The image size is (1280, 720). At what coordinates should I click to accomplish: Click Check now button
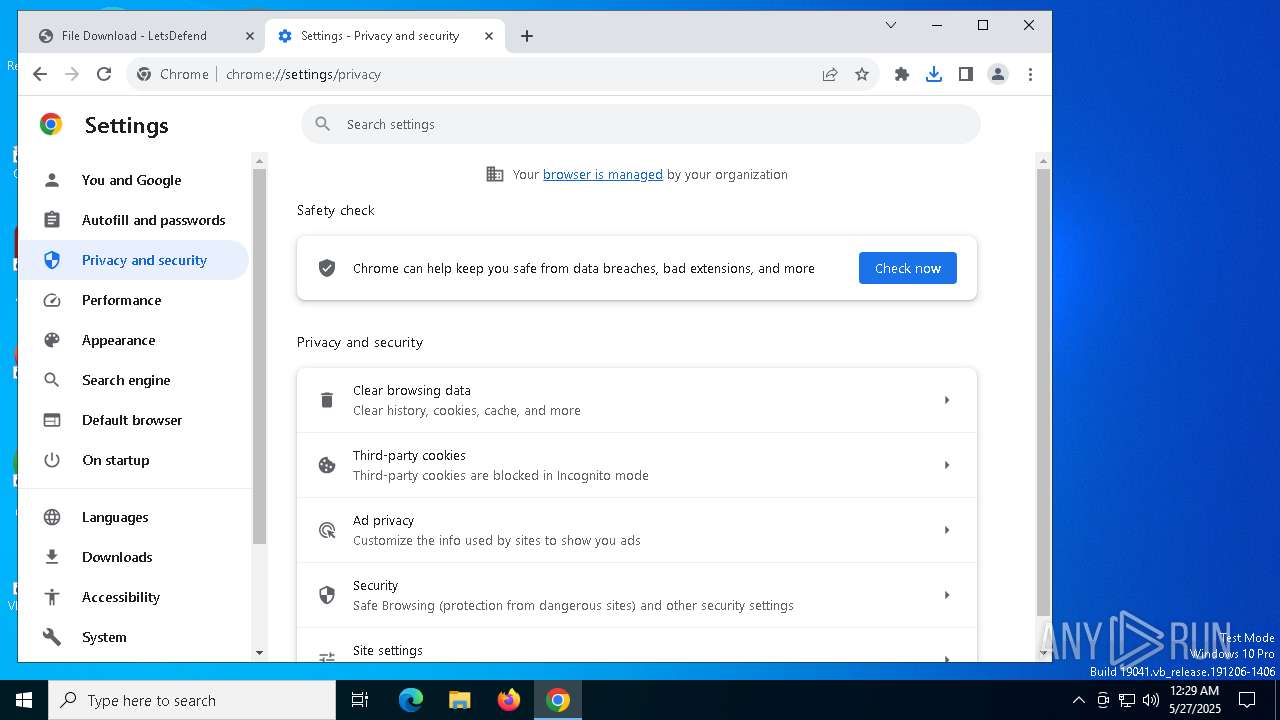[908, 268]
